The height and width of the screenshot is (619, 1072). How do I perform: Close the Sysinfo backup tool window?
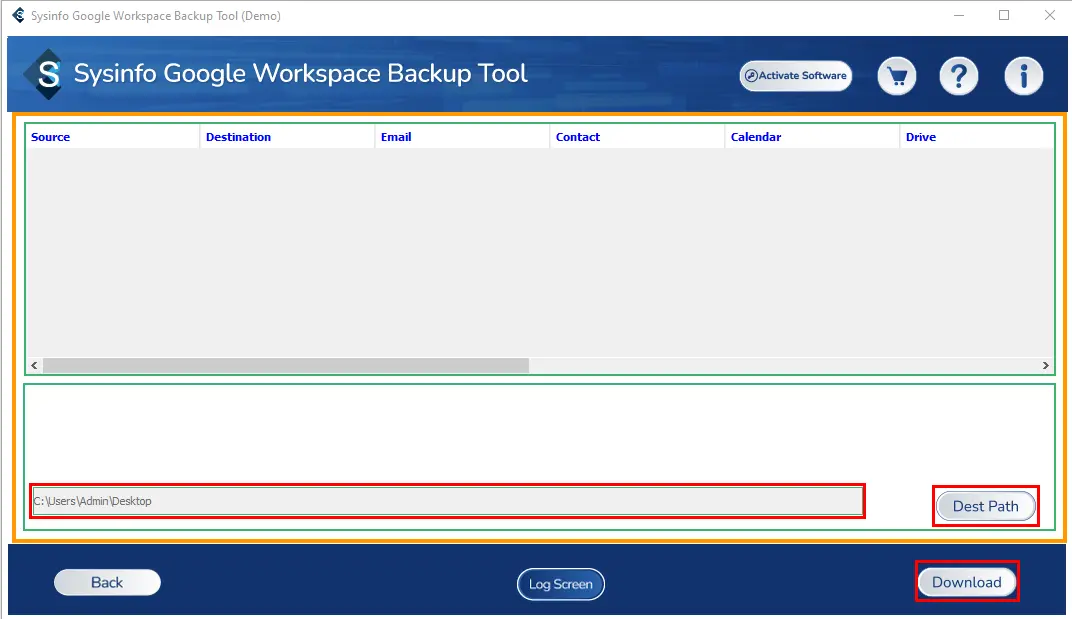point(1049,15)
